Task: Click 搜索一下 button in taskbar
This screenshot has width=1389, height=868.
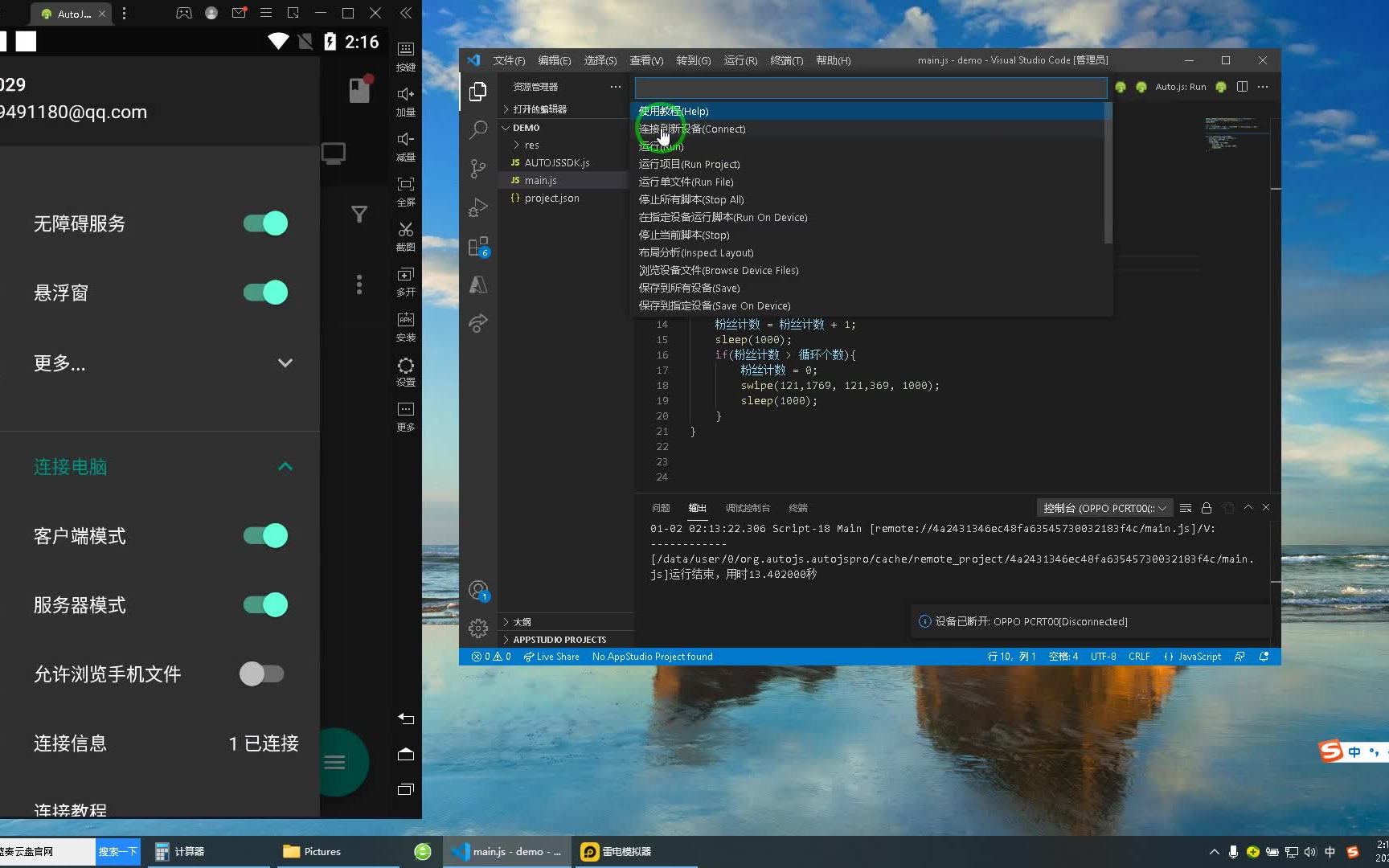Action: (118, 852)
